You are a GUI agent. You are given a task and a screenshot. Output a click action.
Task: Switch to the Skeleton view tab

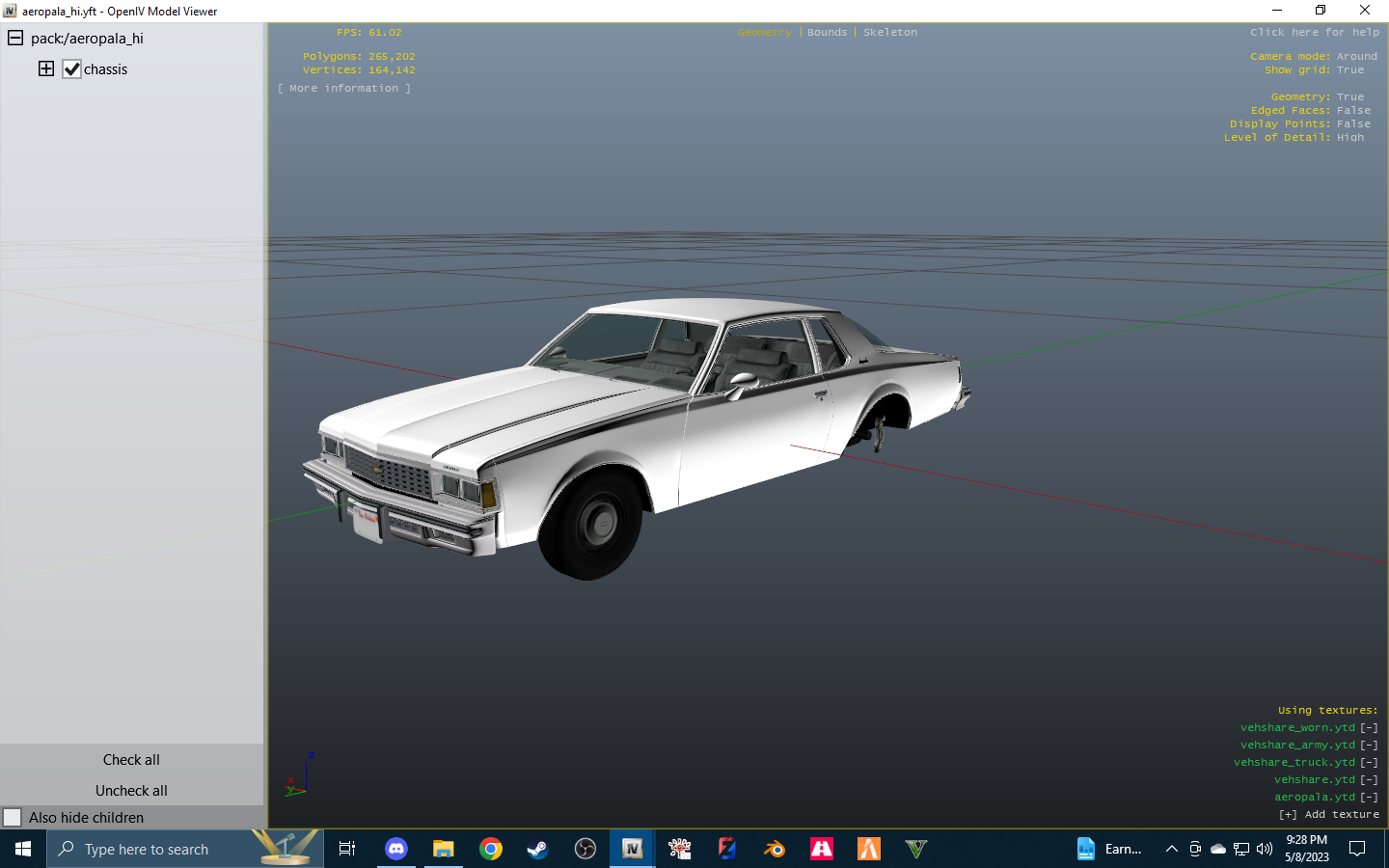[x=889, y=32]
